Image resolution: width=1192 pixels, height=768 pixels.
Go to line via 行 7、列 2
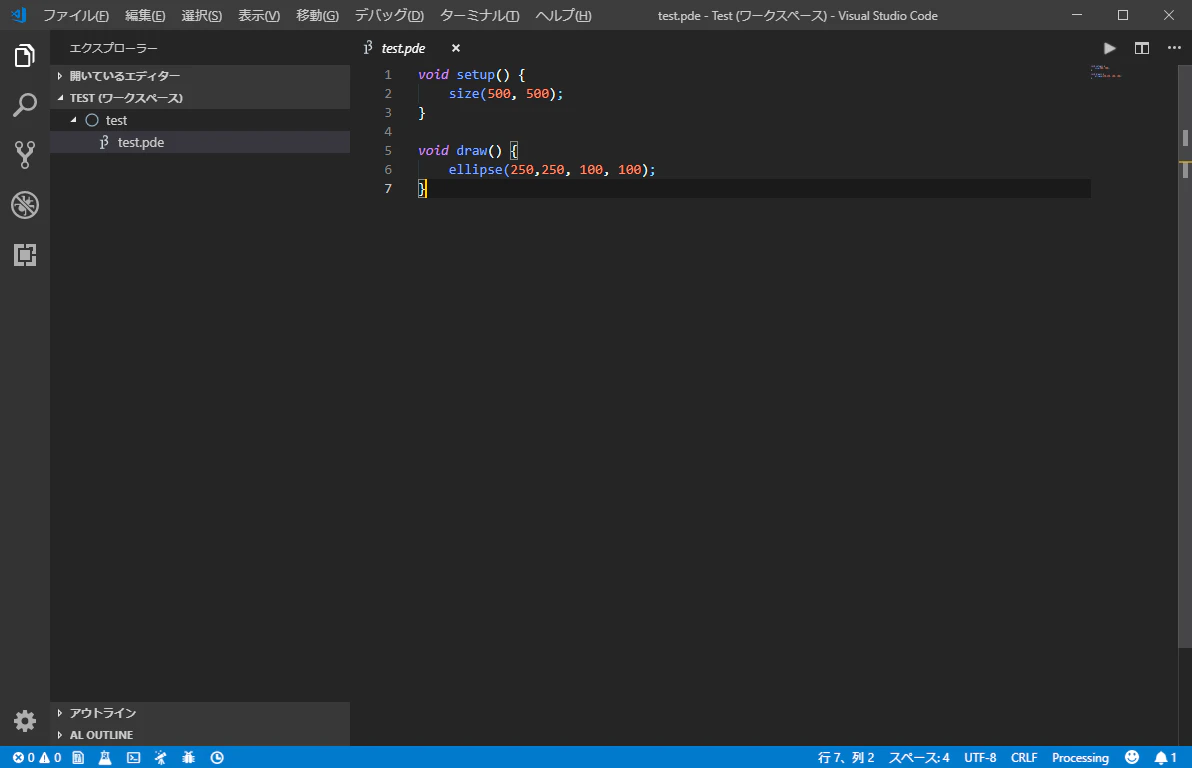point(846,757)
